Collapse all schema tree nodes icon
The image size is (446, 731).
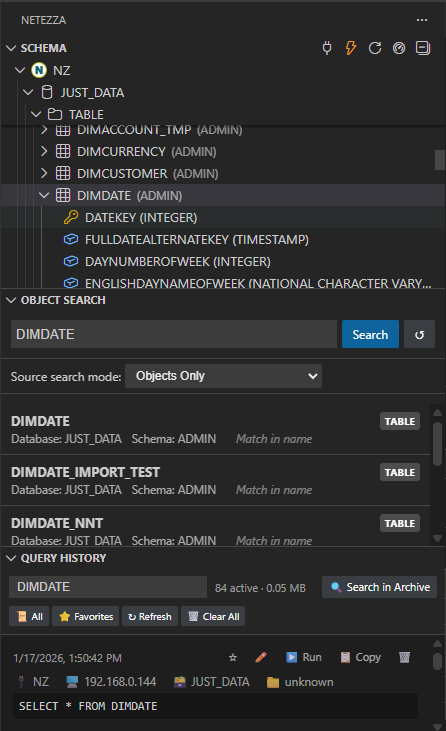(423, 48)
